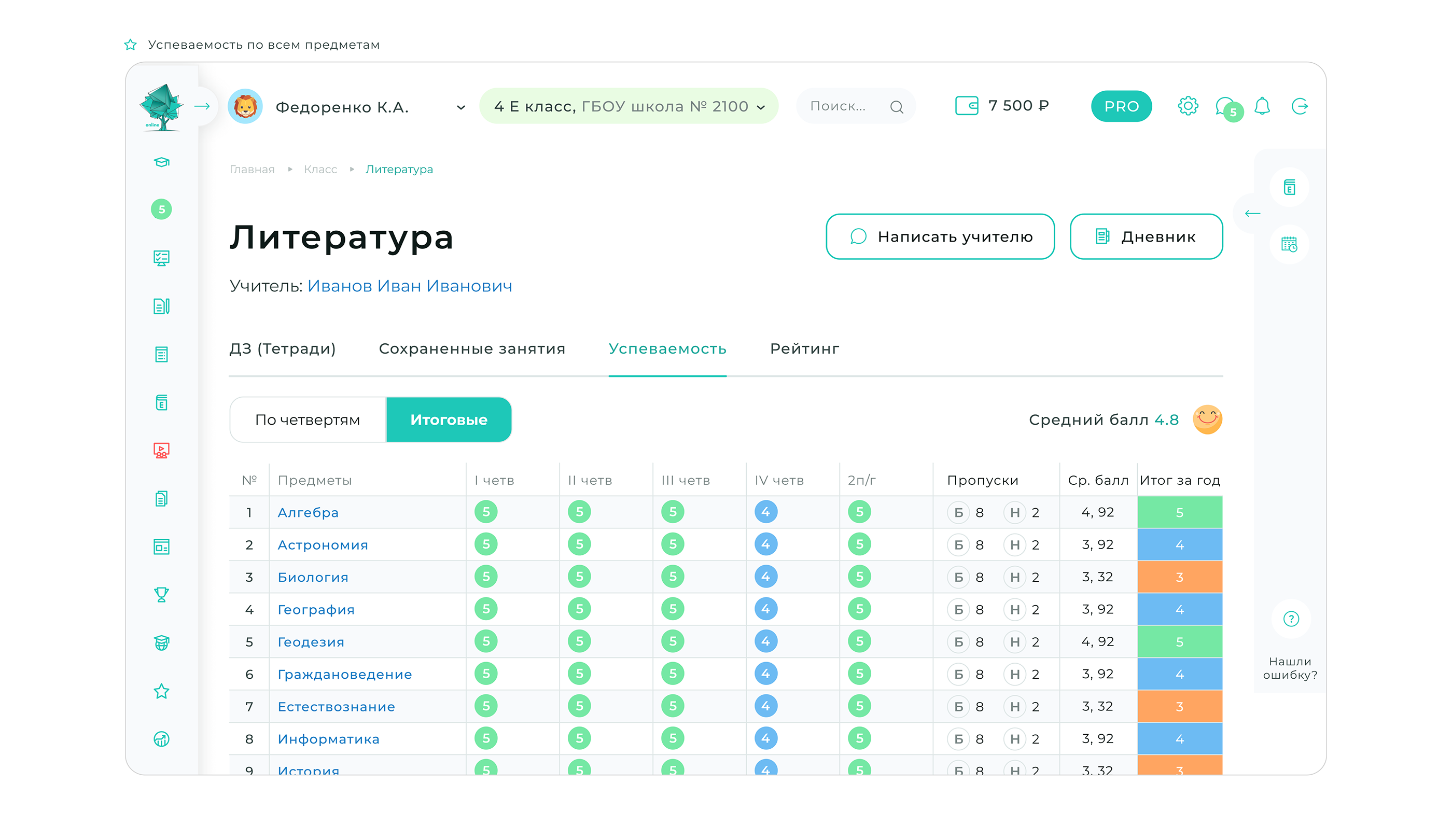1452x840 pixels.
Task: Click the logout icon in header
Action: click(1300, 106)
